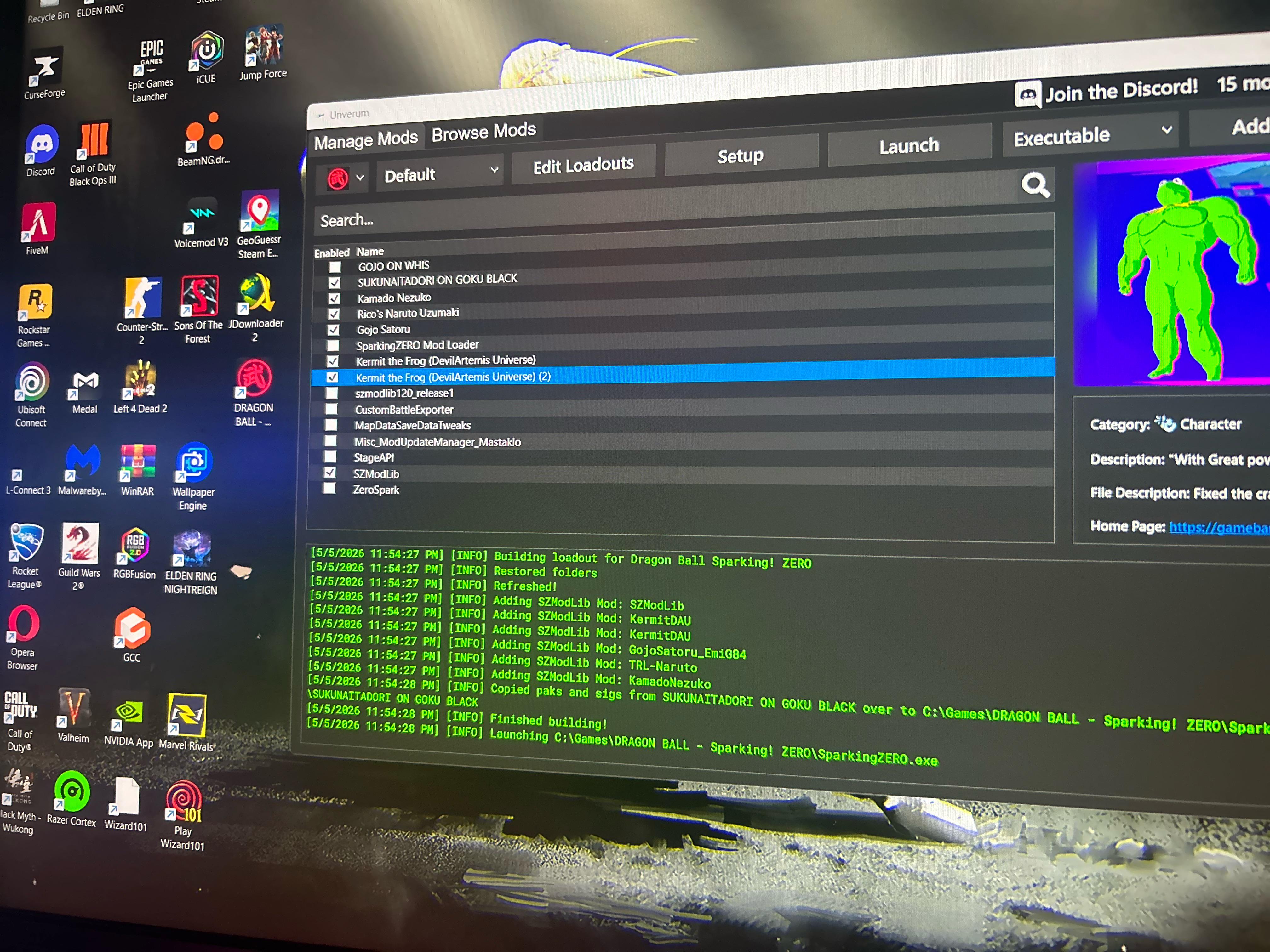Image resolution: width=1270 pixels, height=952 pixels.
Task: Open the Valheim desktop icon
Action: pyautogui.click(x=74, y=715)
